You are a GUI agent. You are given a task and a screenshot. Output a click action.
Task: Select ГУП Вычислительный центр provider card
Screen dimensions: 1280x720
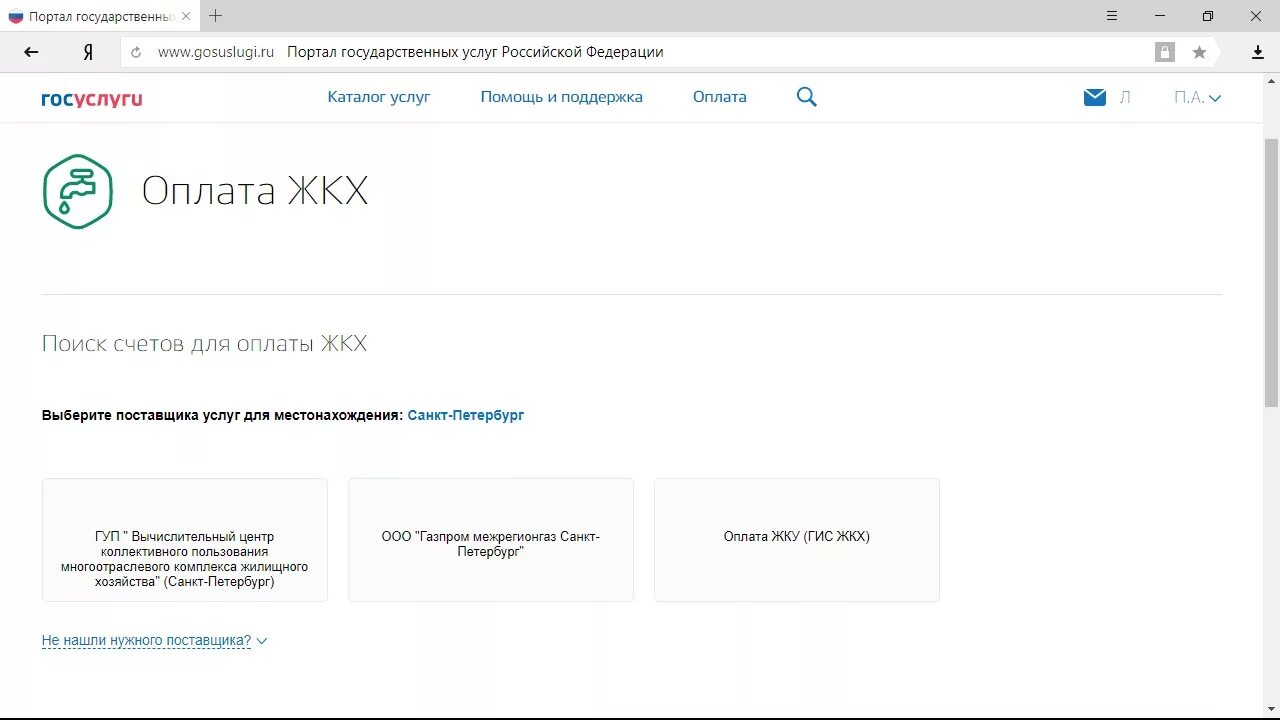tap(185, 540)
